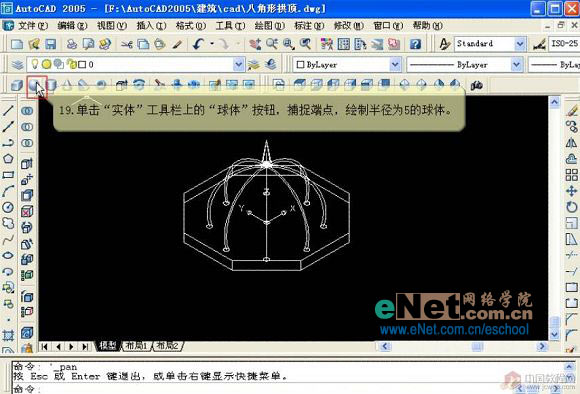Select the Move tool
Image resolution: width=580 pixels, height=394 pixels.
572,191
